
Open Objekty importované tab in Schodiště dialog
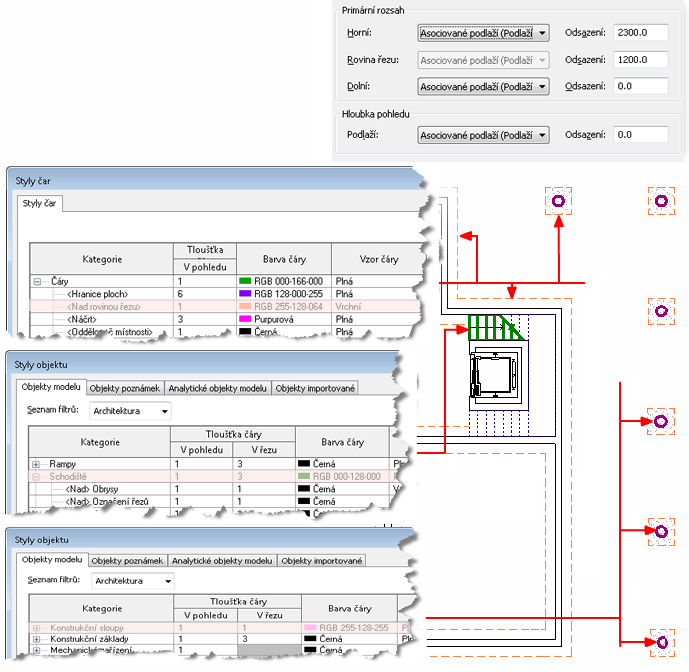(315, 388)
